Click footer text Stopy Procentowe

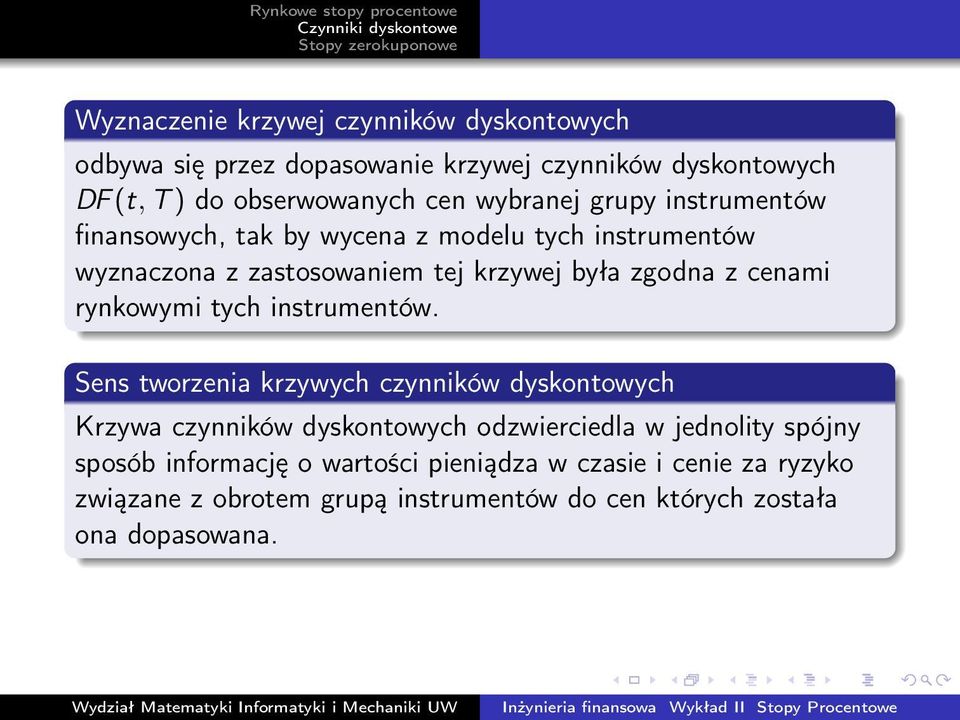pos(827,707)
